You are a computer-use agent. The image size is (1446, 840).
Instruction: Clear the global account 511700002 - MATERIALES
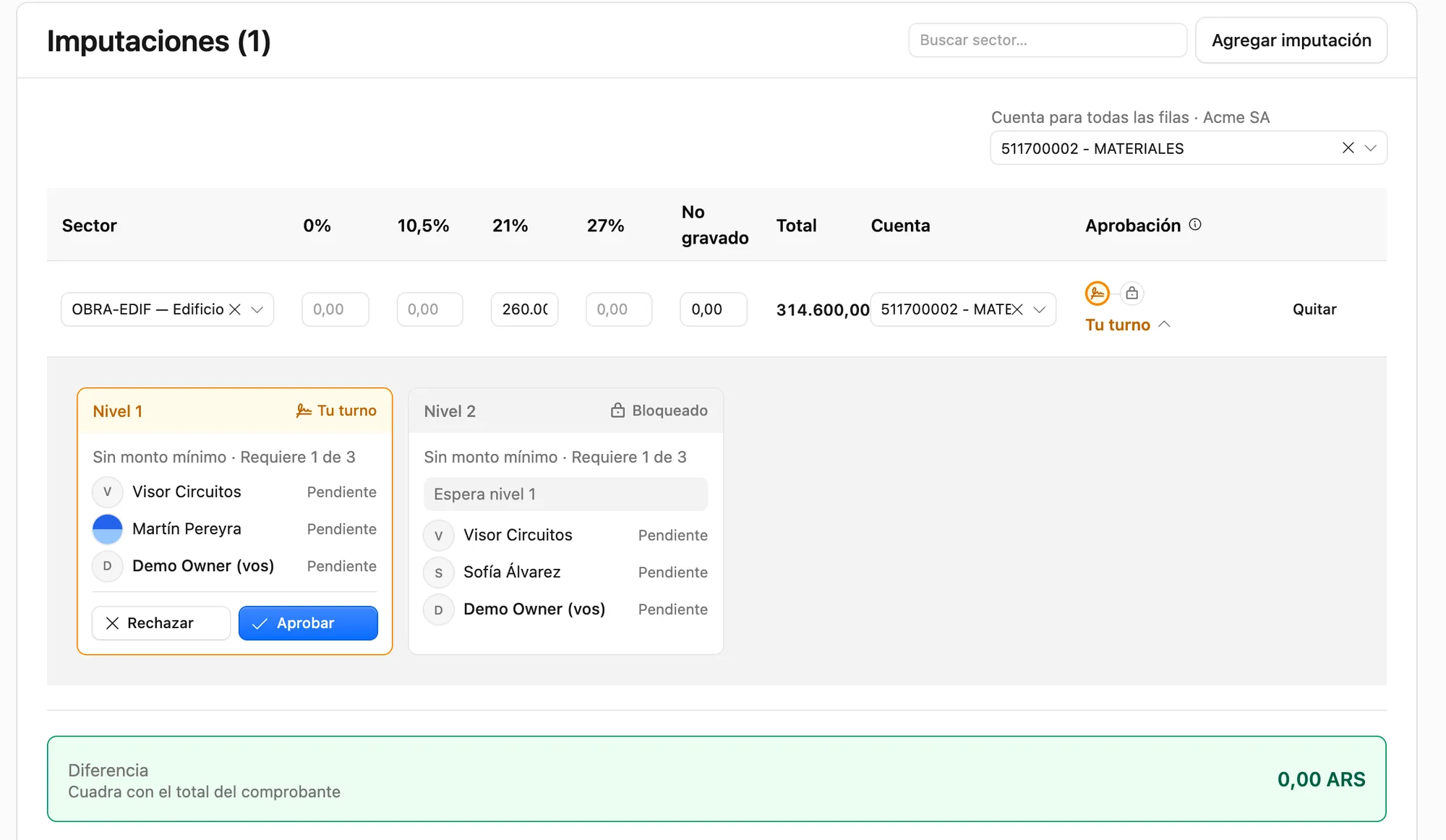(1348, 148)
